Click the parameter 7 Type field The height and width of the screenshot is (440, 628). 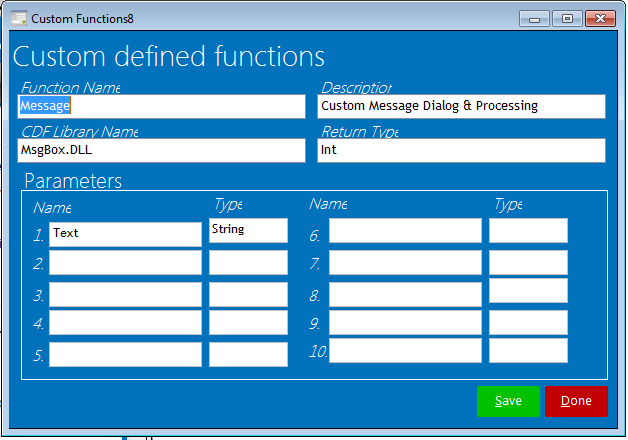528,263
